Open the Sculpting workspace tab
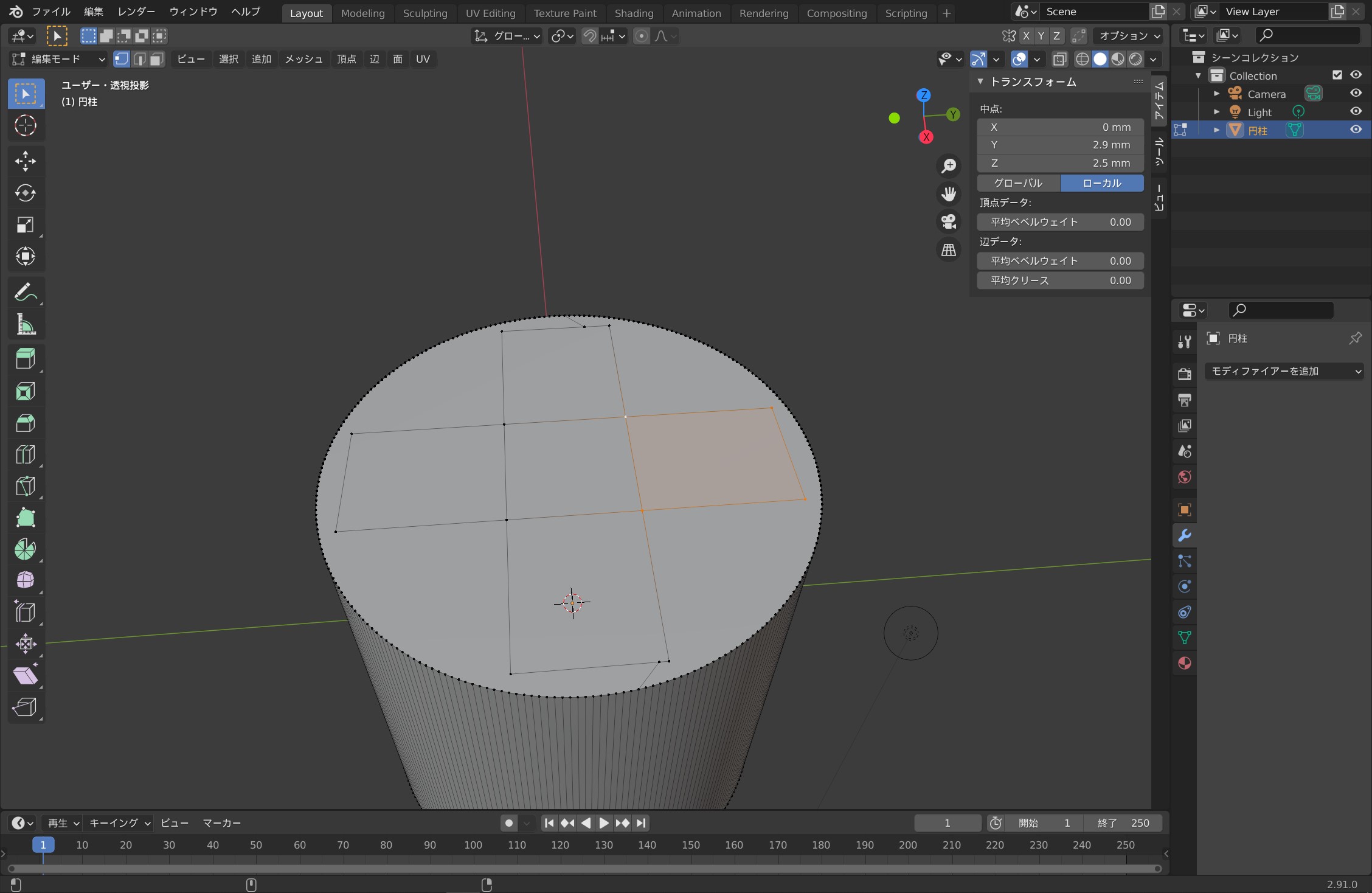Image resolution: width=1372 pixels, height=893 pixels. [424, 13]
